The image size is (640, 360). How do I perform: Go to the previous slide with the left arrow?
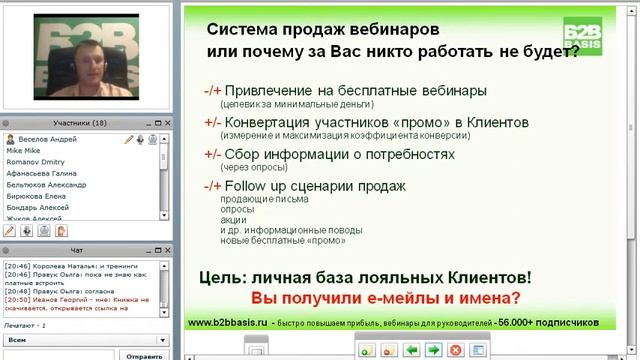(411, 350)
